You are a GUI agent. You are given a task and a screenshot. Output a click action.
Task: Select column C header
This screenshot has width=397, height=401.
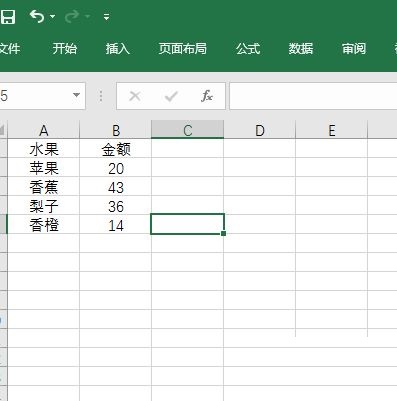tap(187, 130)
